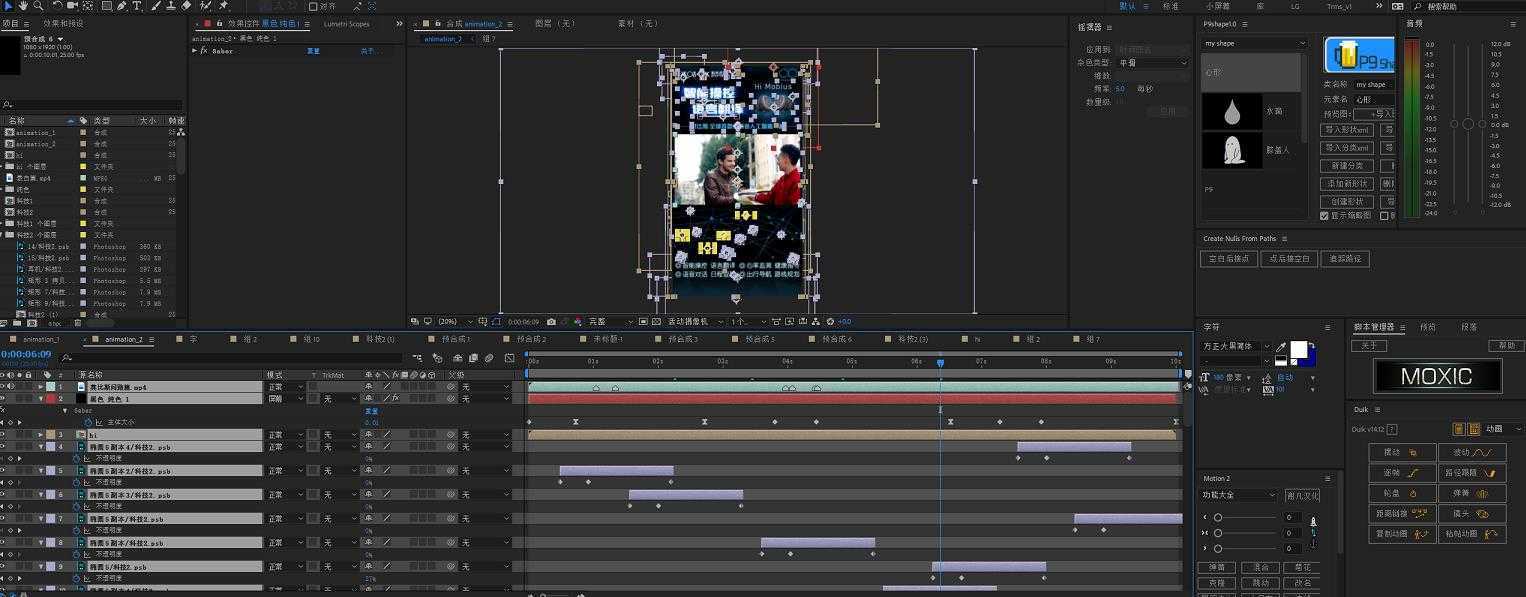Toggle visibility of layer 8

point(4,542)
